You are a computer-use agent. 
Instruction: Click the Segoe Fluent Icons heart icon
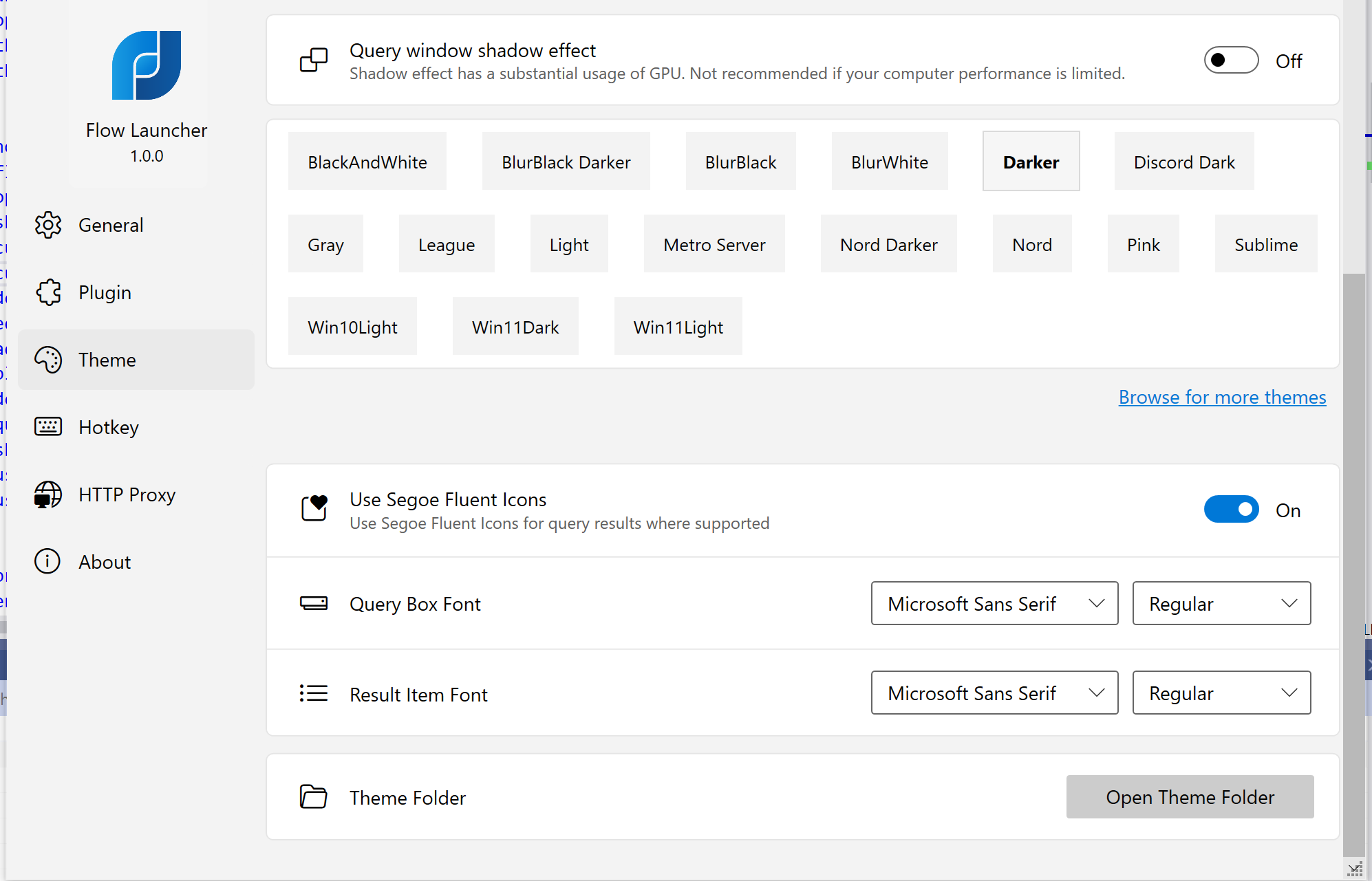coord(314,508)
